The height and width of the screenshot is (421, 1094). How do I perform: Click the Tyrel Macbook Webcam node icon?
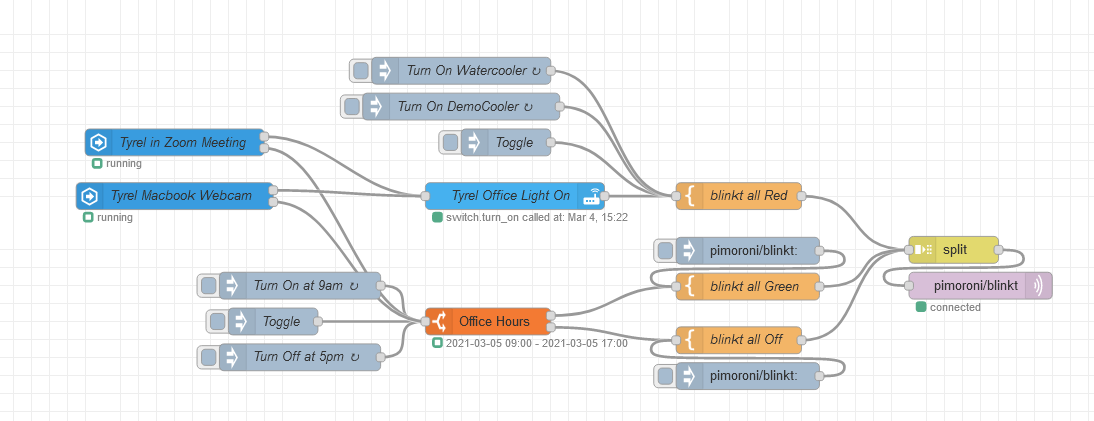[x=89, y=196]
